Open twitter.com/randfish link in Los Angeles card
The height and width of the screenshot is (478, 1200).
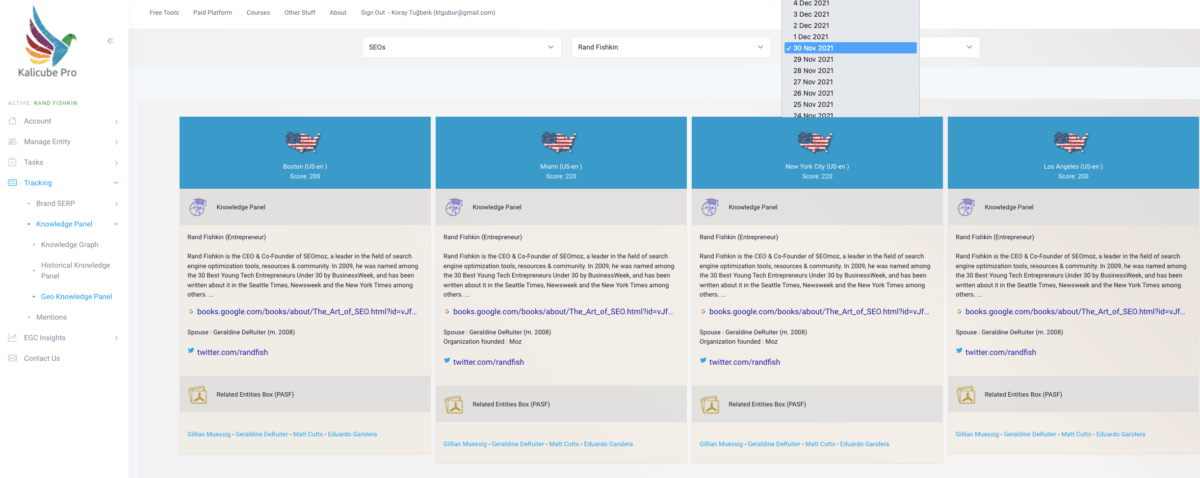point(1000,352)
